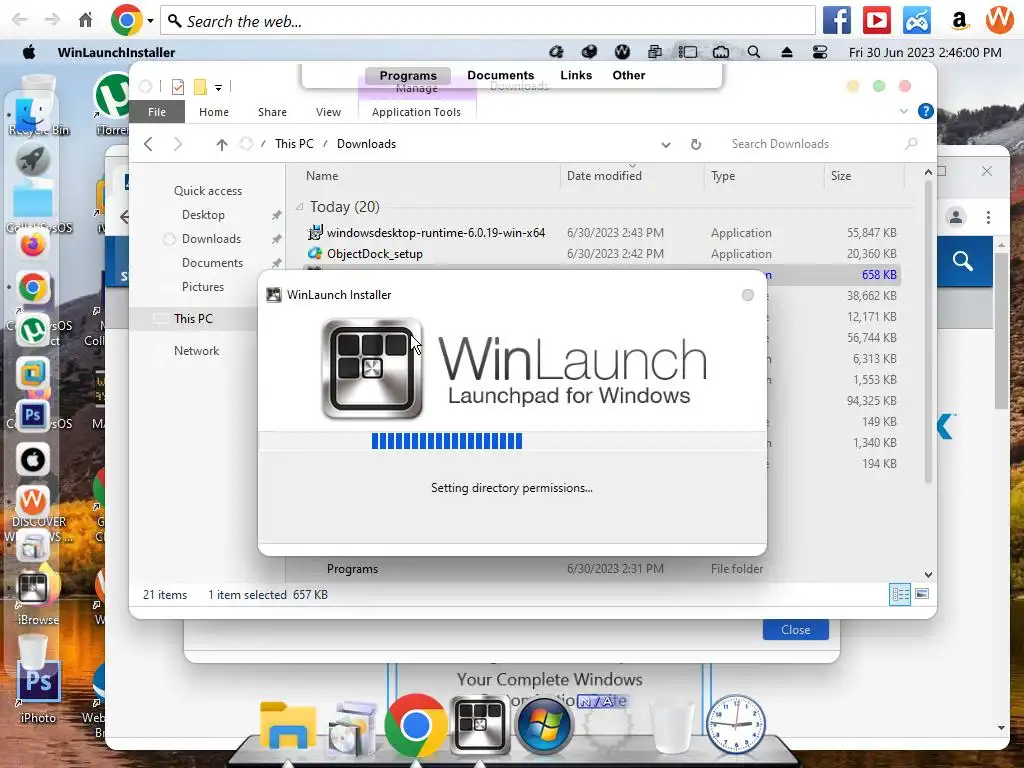Go up one folder level
This screenshot has width=1024, height=768.
tap(222, 144)
